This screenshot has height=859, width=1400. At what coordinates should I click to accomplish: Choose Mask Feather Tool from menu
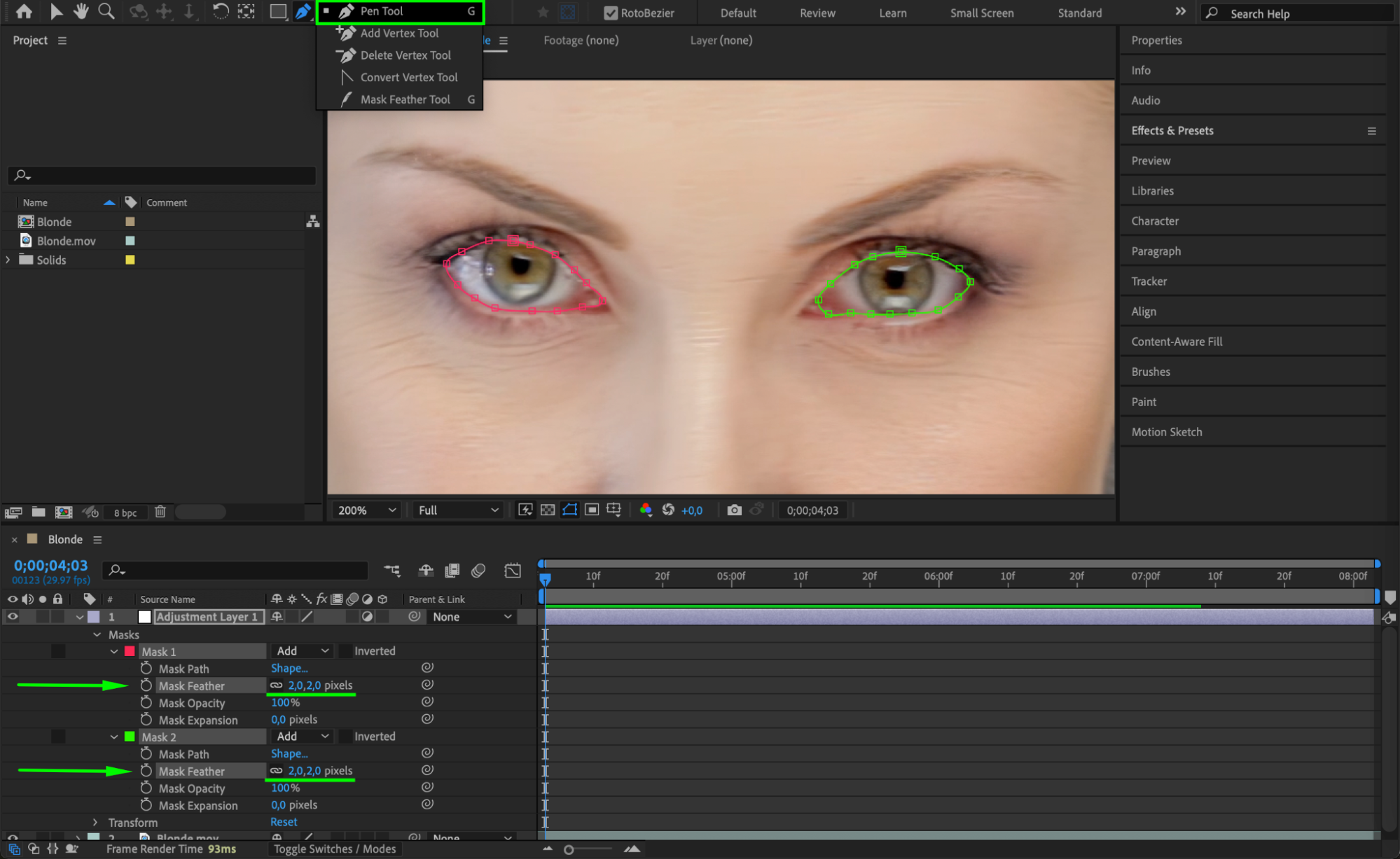pyautogui.click(x=405, y=99)
